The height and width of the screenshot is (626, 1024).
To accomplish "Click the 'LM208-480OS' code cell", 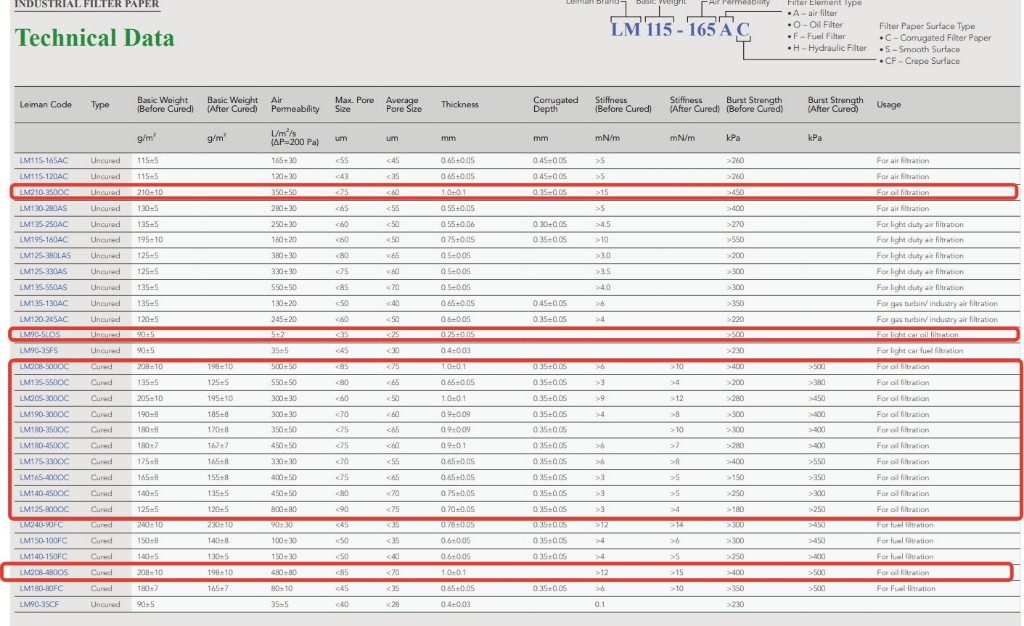I will (x=44, y=572).
